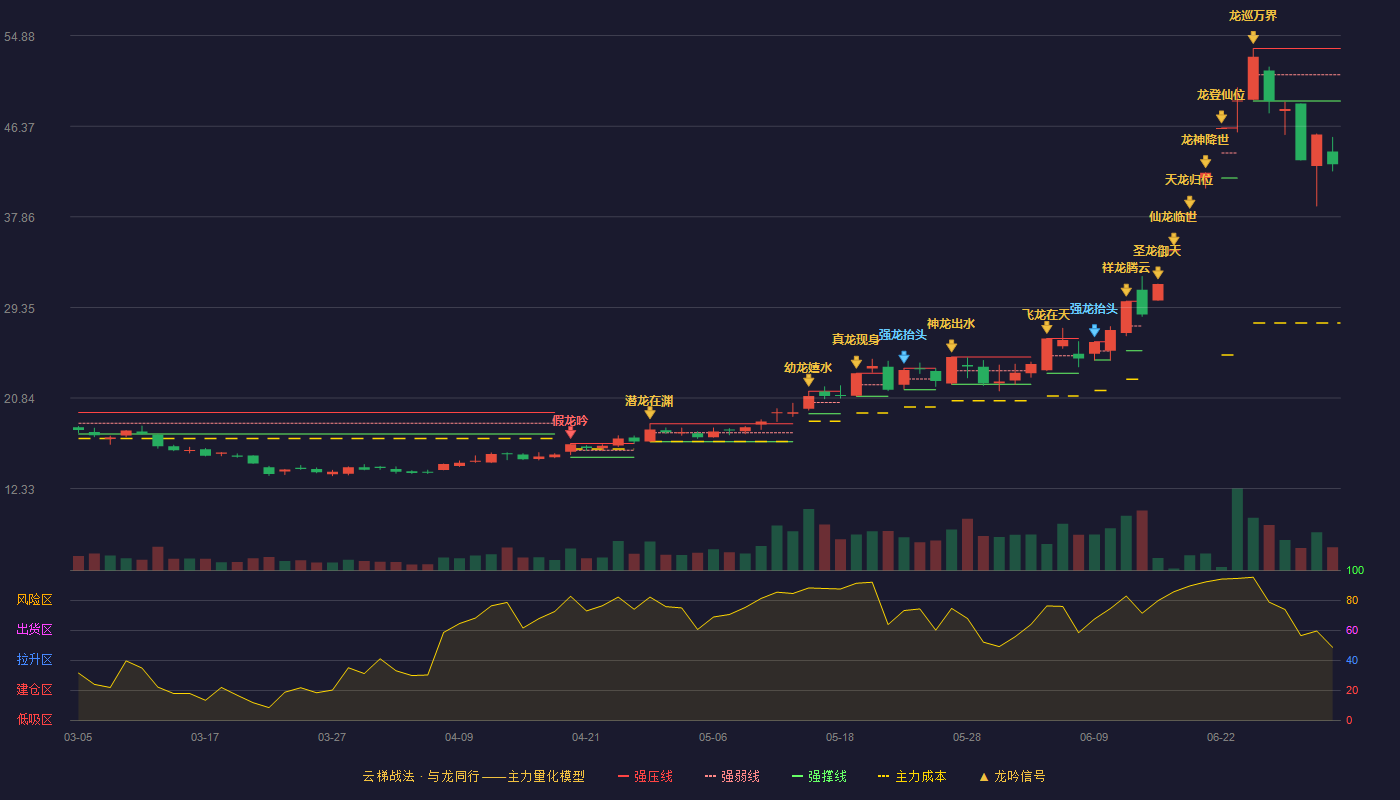
Task: Click the arrow marker under 圣龙翻天
Action: (1157, 272)
